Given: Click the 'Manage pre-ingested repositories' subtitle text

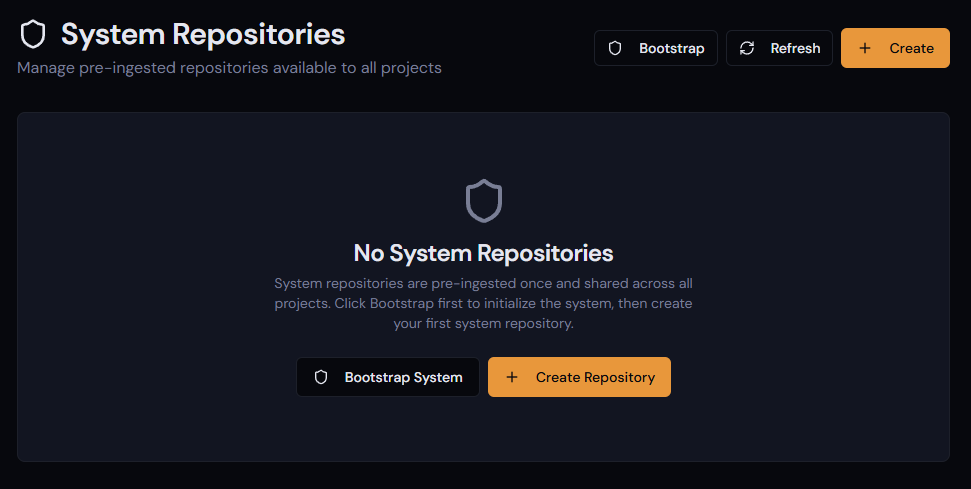Looking at the screenshot, I should [x=229, y=68].
